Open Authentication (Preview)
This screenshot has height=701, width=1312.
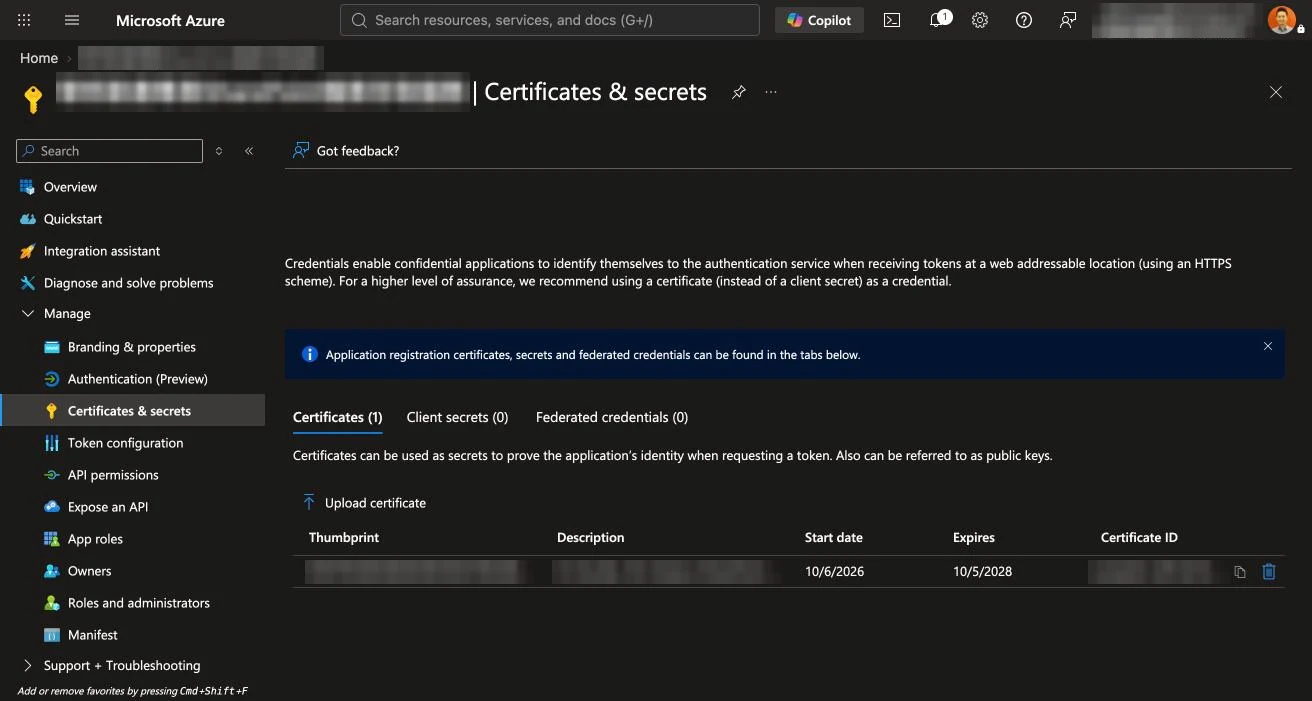point(137,379)
